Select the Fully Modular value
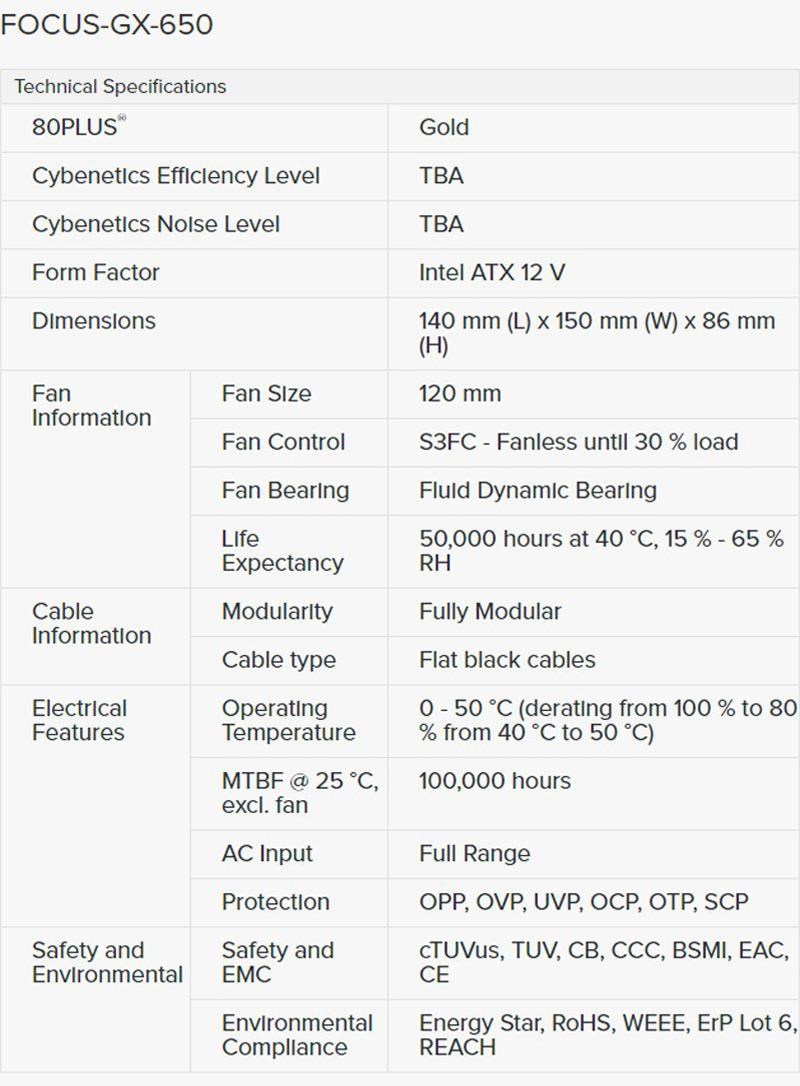The width and height of the screenshot is (800, 1086). coord(490,611)
